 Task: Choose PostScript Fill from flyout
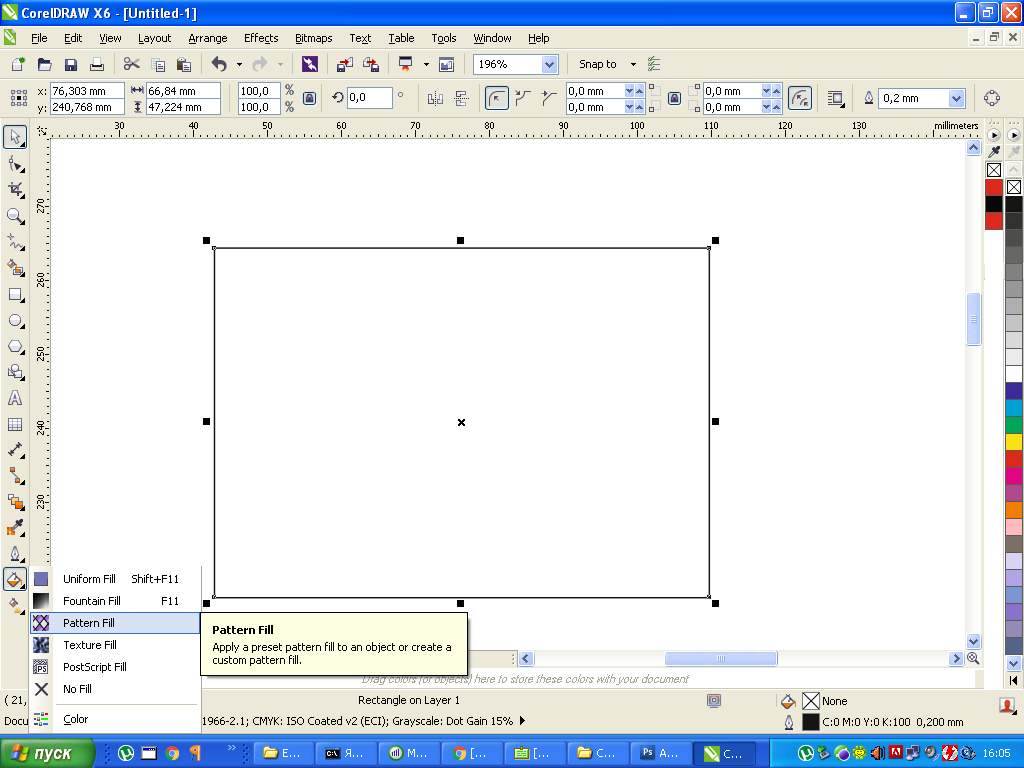point(116,667)
